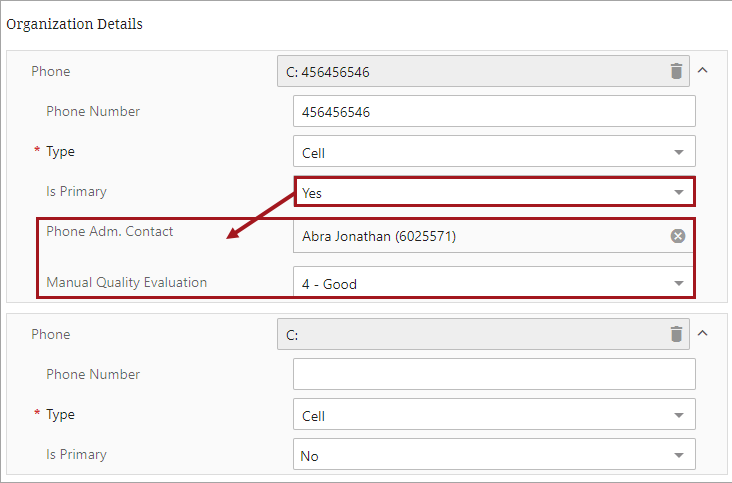Image resolution: width=732 pixels, height=483 pixels.
Task: Click Is Primary label beside Yes
Action: 76,191
